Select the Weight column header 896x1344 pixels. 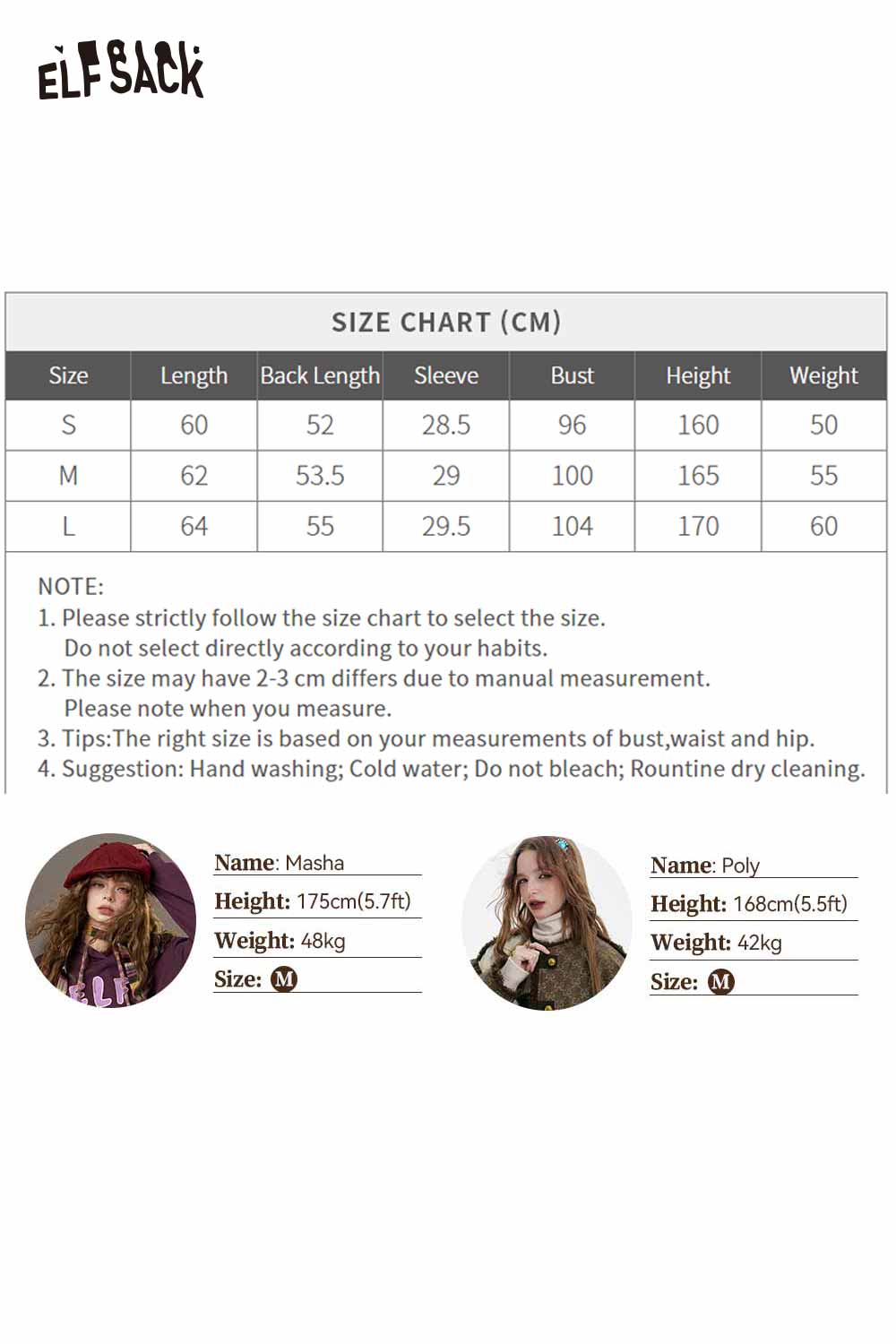point(823,375)
